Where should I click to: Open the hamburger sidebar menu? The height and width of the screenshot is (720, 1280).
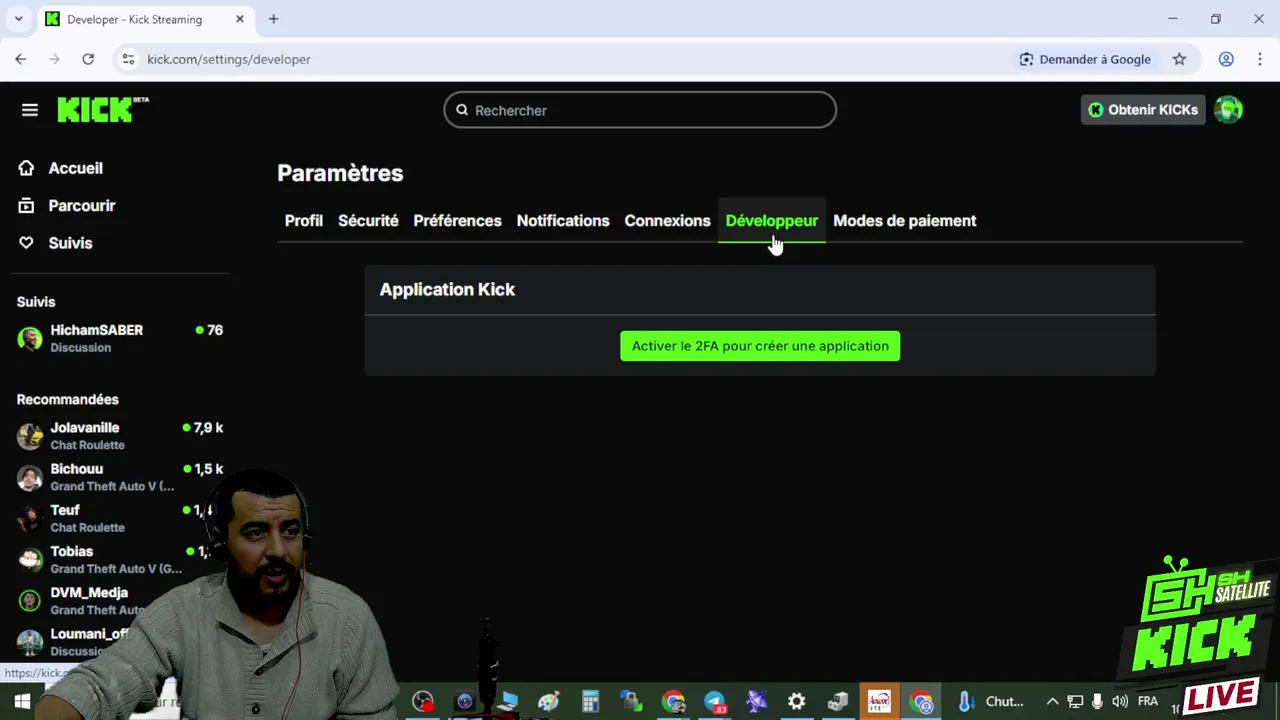pos(30,110)
